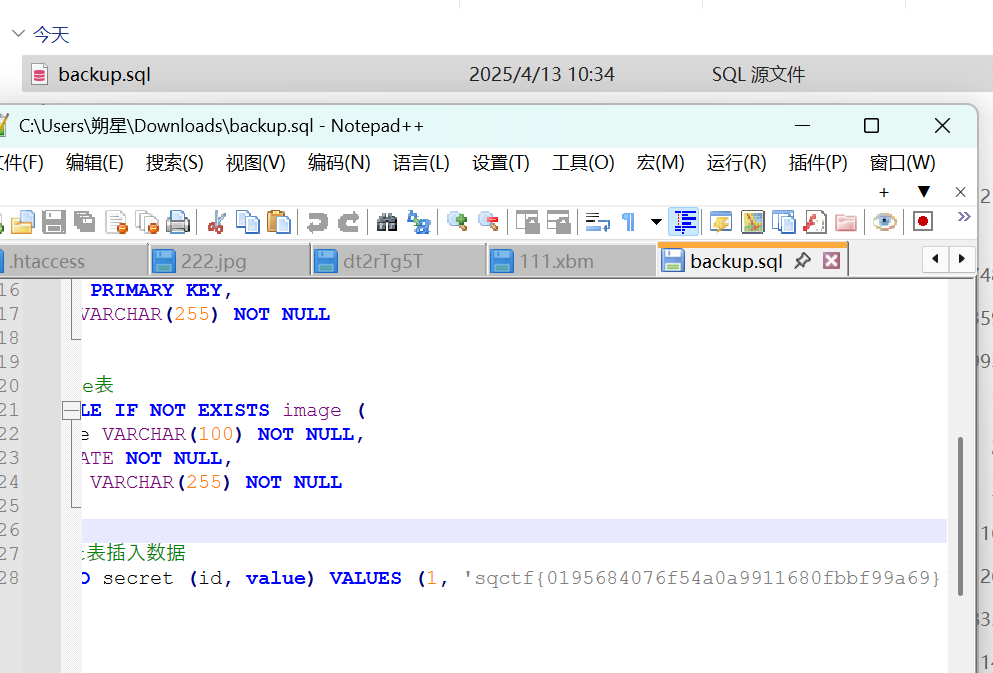Open the 插件(P) menu
This screenshot has width=993, height=673.
pyautogui.click(x=818, y=162)
